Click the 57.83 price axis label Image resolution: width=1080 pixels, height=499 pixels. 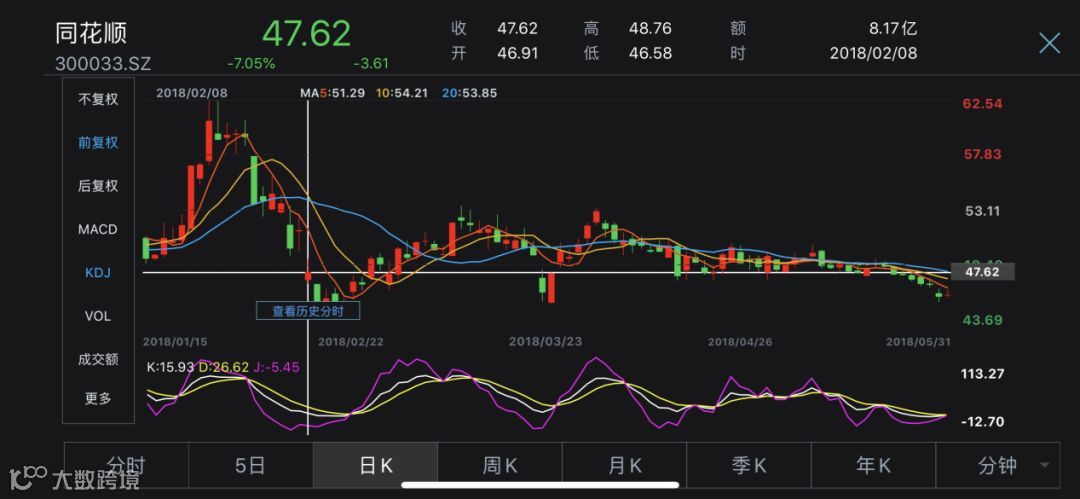[x=982, y=154]
